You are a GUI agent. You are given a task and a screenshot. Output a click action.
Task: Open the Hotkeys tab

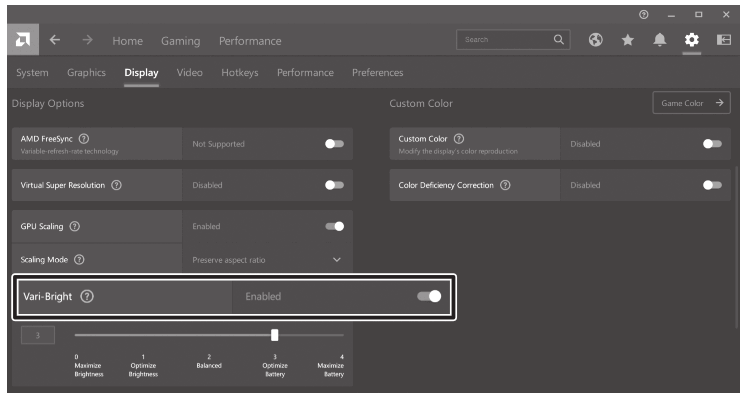pos(239,73)
